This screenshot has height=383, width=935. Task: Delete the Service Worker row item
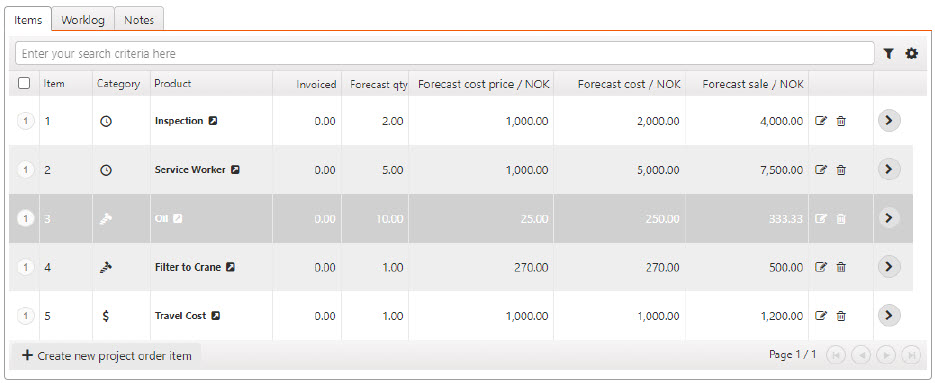pos(841,170)
